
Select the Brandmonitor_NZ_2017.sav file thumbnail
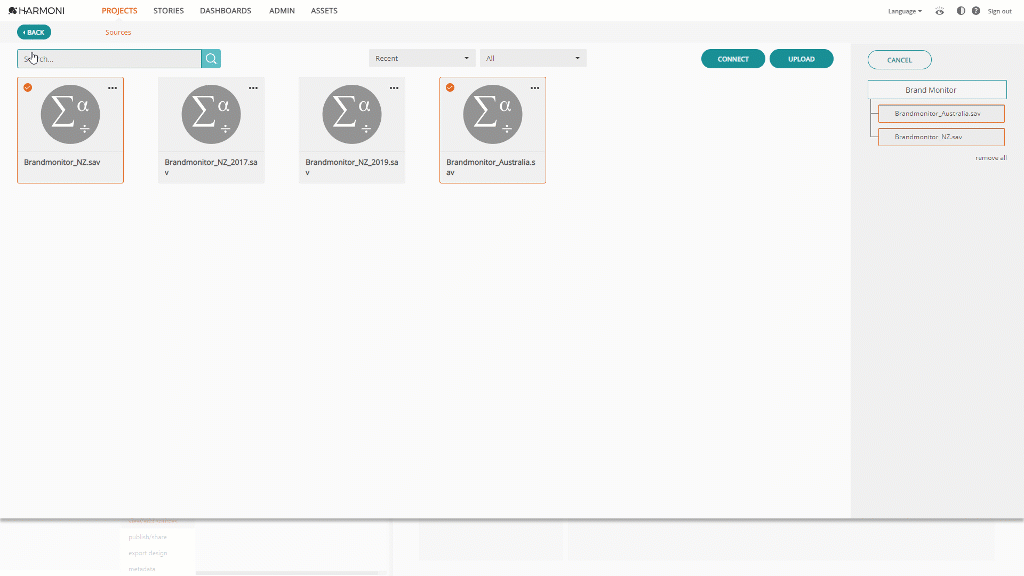click(x=211, y=114)
